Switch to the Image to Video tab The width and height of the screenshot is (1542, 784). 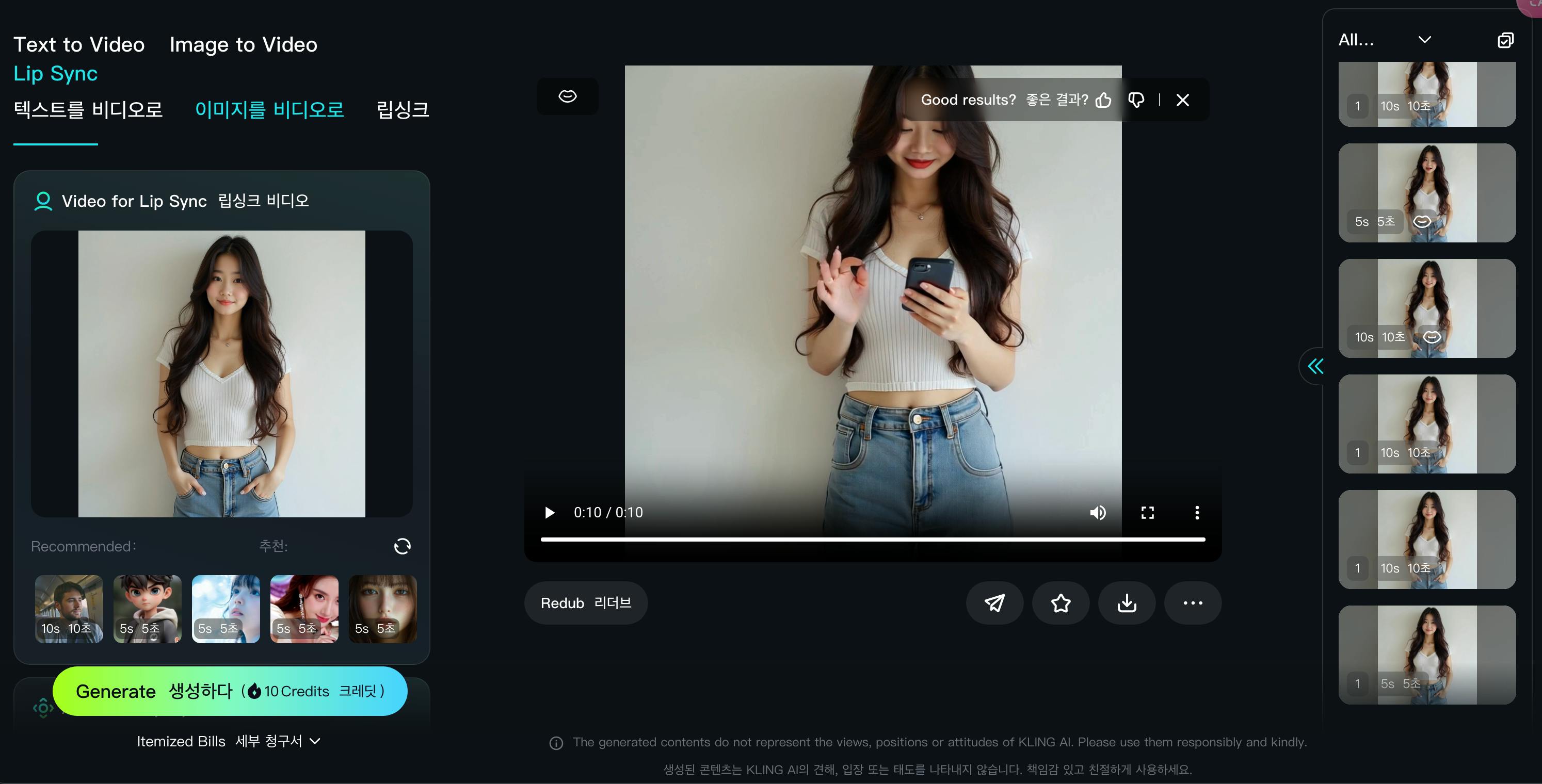tap(243, 44)
